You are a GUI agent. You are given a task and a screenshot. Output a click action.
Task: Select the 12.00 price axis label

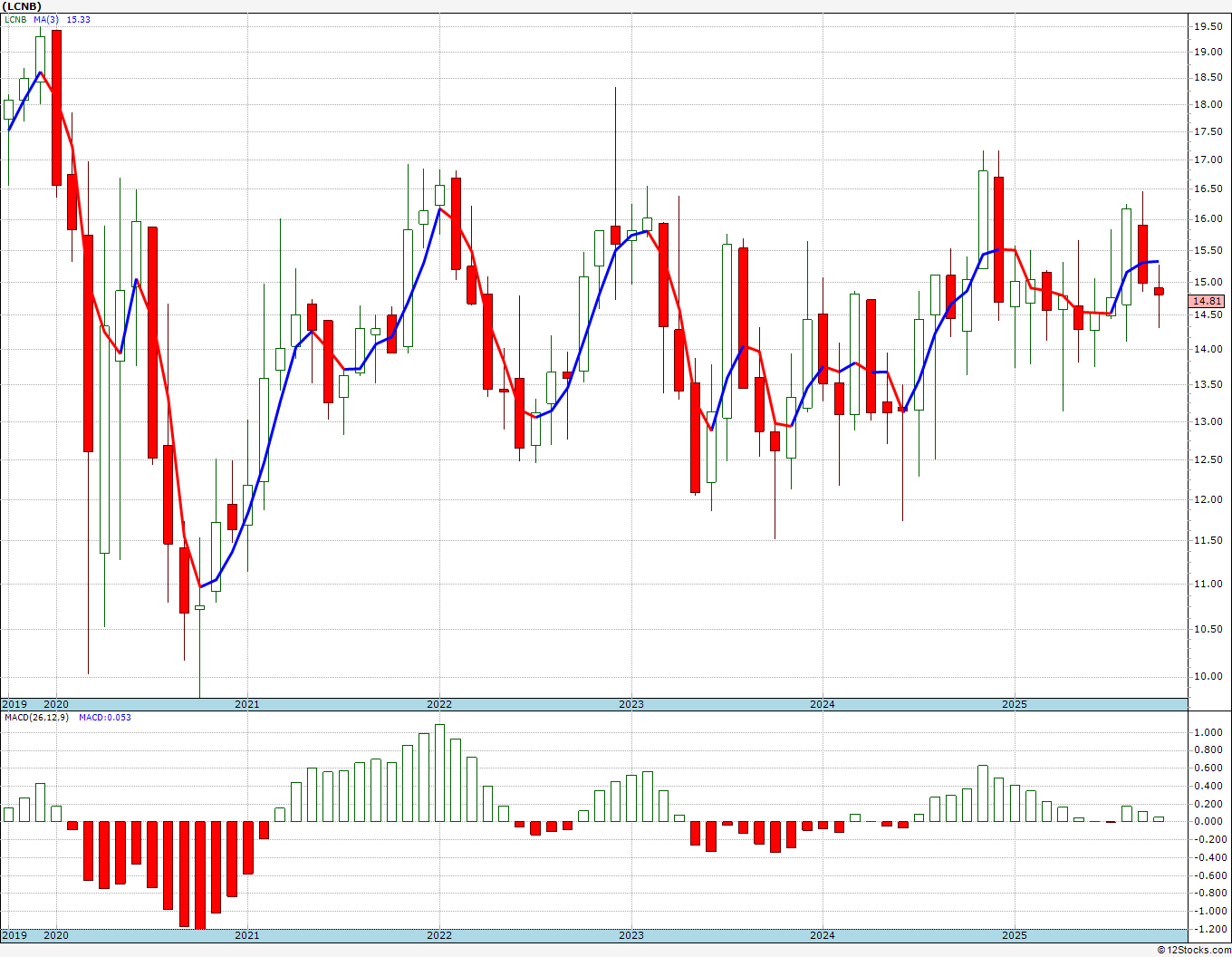[x=1208, y=499]
